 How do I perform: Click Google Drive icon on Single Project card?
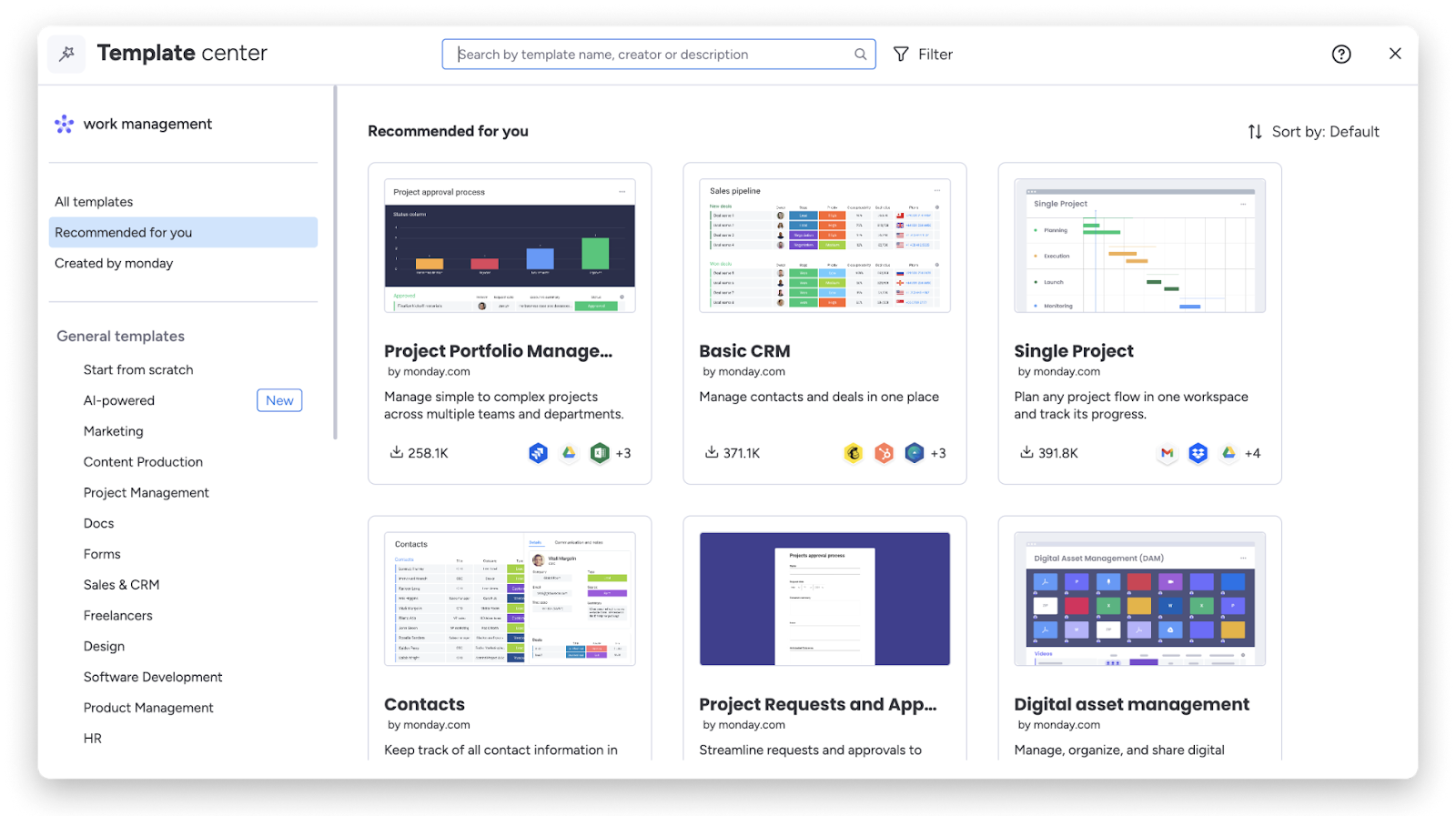(x=1228, y=453)
